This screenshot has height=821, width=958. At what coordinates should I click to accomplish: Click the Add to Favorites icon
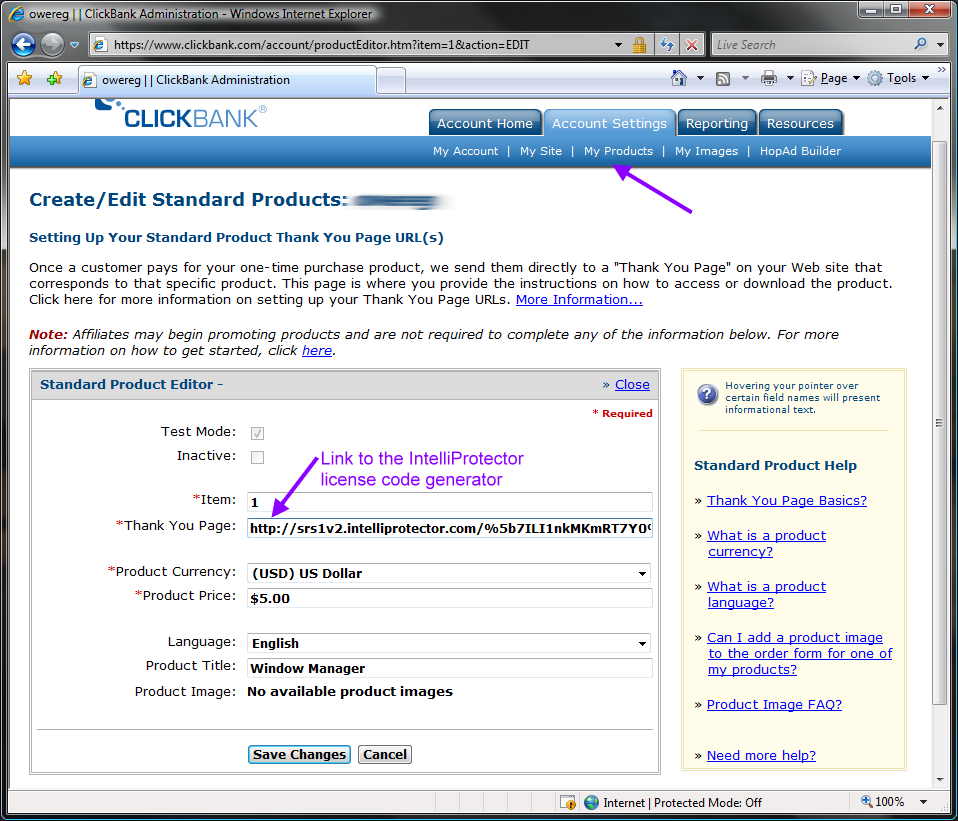54,78
